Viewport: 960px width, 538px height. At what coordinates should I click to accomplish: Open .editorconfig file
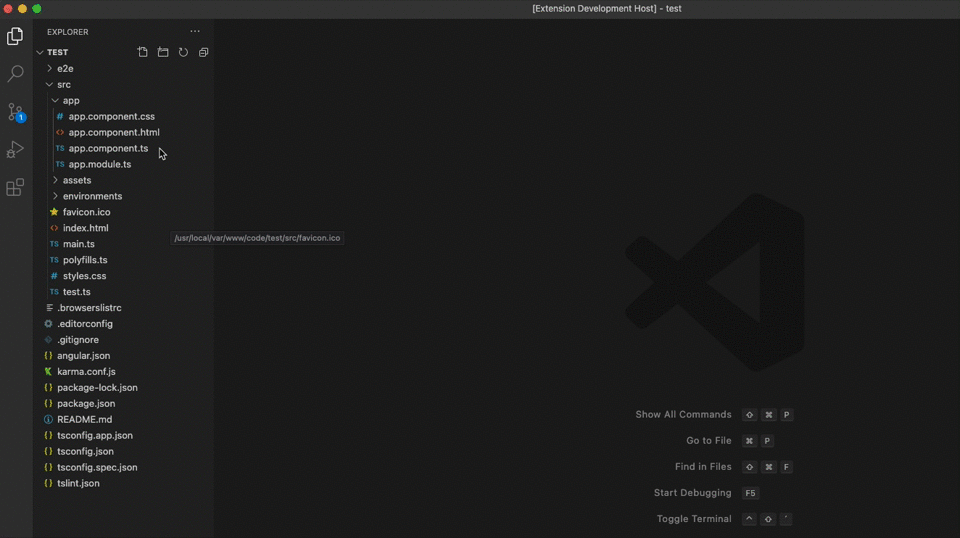(85, 324)
